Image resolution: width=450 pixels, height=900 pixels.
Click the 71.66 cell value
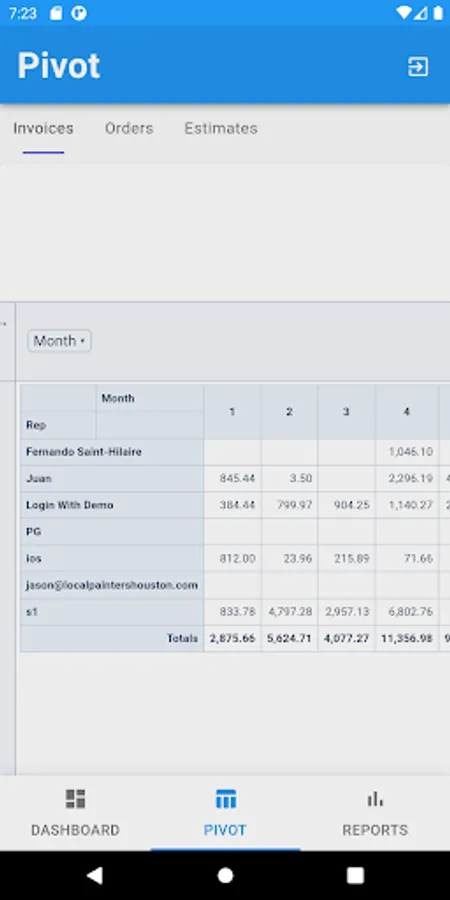418,558
